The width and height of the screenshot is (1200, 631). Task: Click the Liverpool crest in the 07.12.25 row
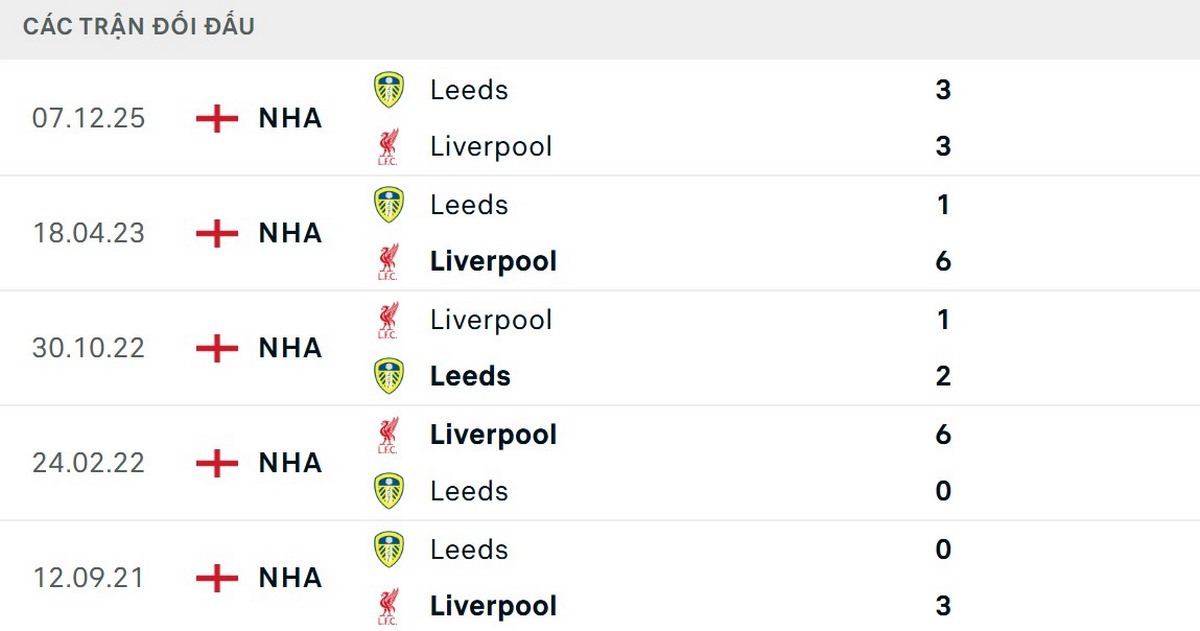click(389, 146)
